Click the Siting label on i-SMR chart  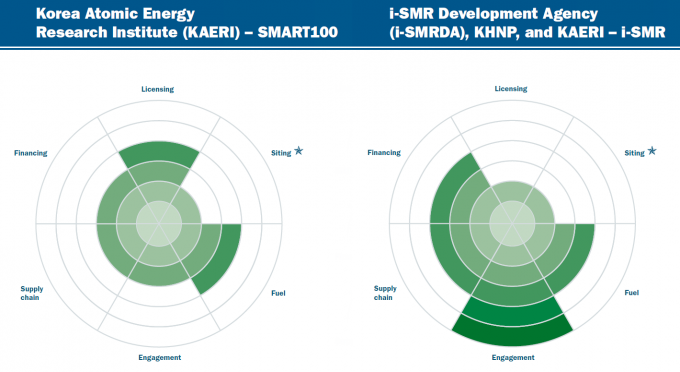[x=634, y=153]
